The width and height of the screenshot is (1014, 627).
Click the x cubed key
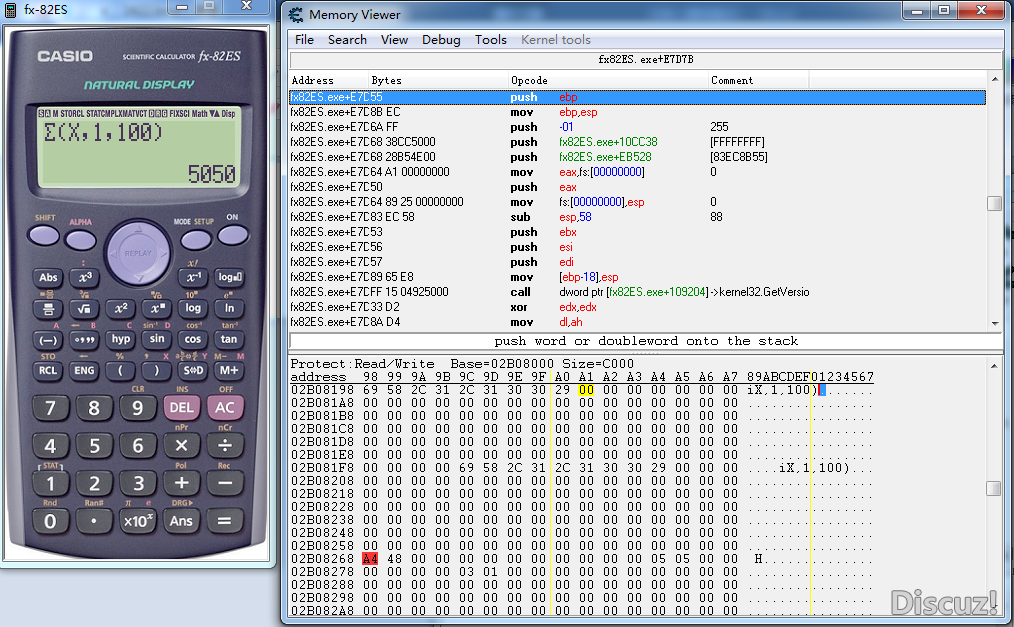tap(85, 277)
